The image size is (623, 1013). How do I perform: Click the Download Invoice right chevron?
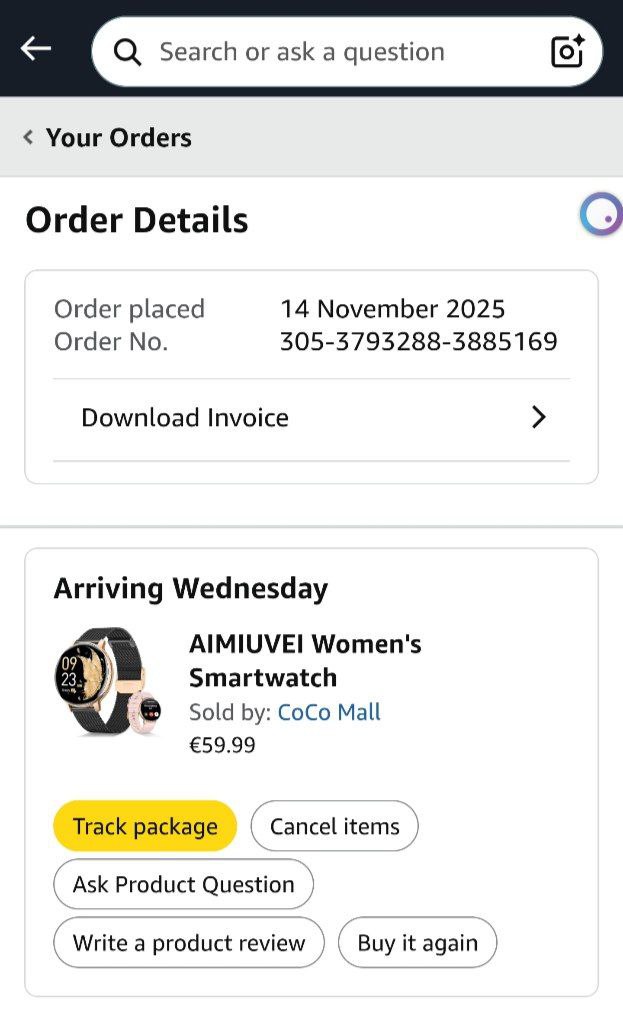[539, 417]
